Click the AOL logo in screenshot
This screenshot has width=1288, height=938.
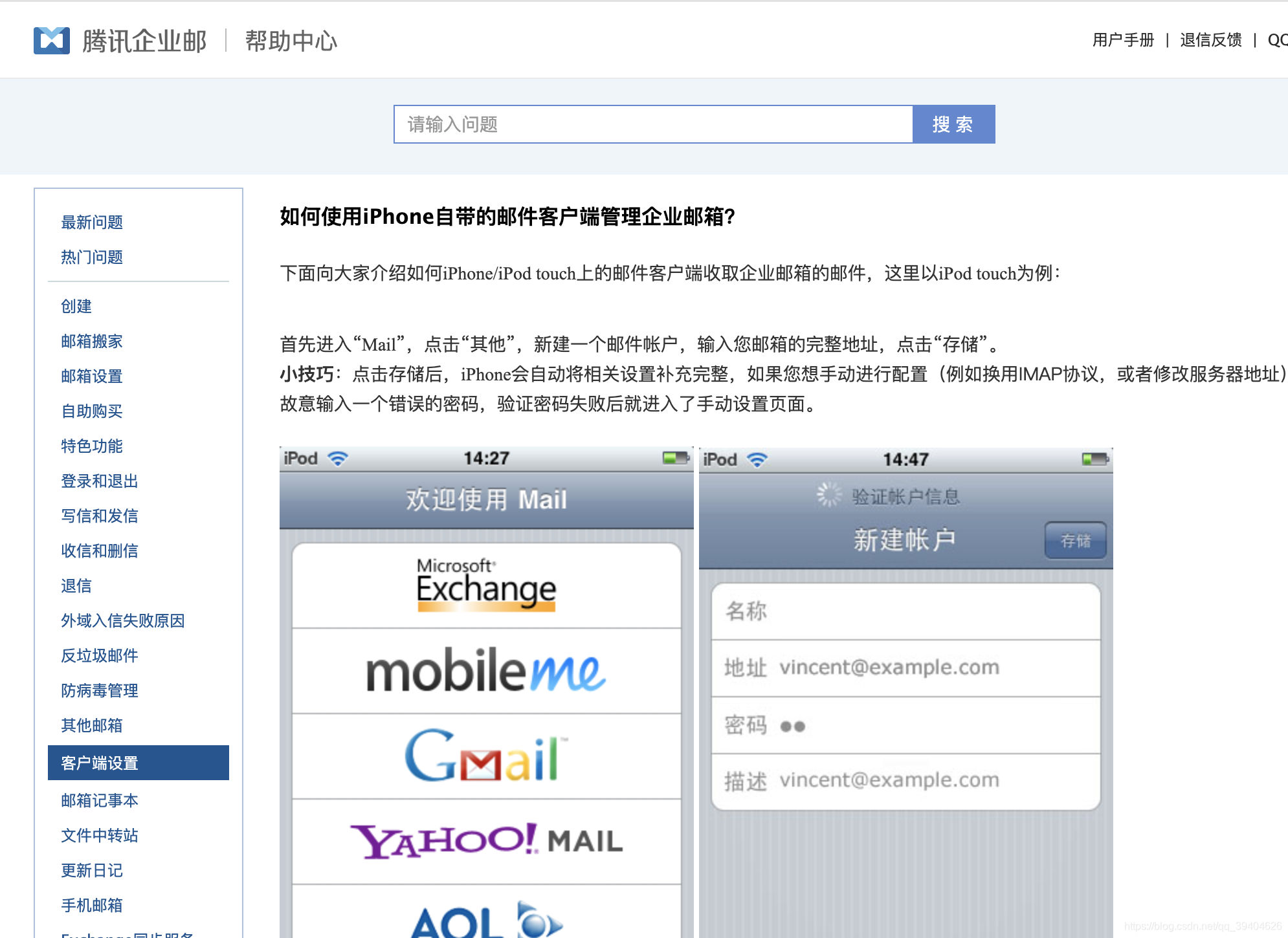[486, 920]
